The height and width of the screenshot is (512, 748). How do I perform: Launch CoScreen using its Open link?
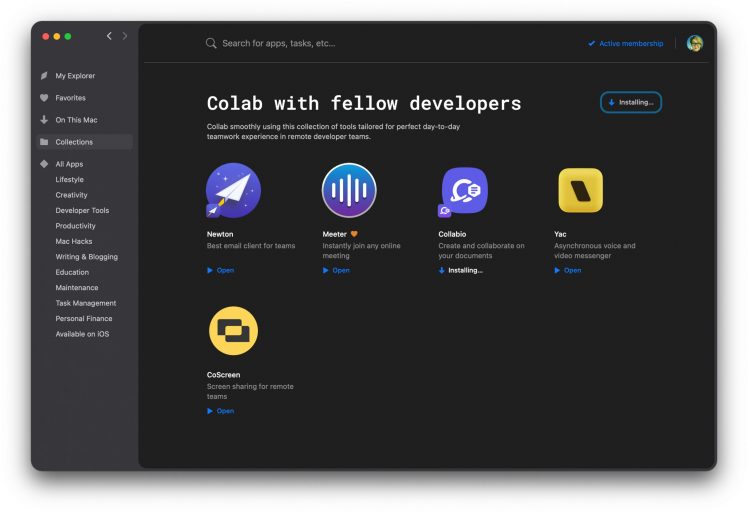[x=224, y=411]
